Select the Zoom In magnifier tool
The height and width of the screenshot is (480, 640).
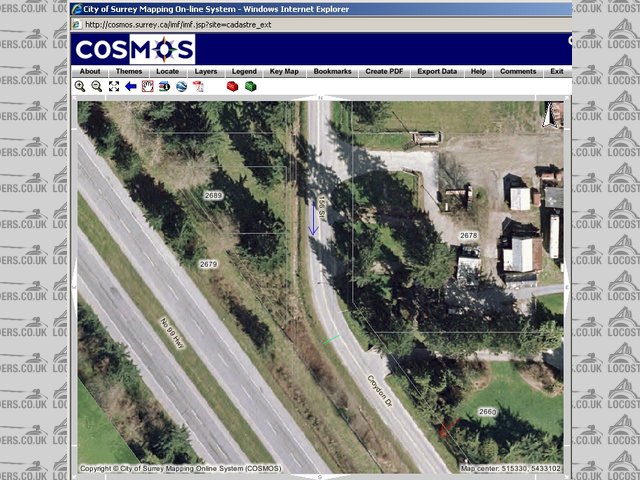click(x=80, y=87)
